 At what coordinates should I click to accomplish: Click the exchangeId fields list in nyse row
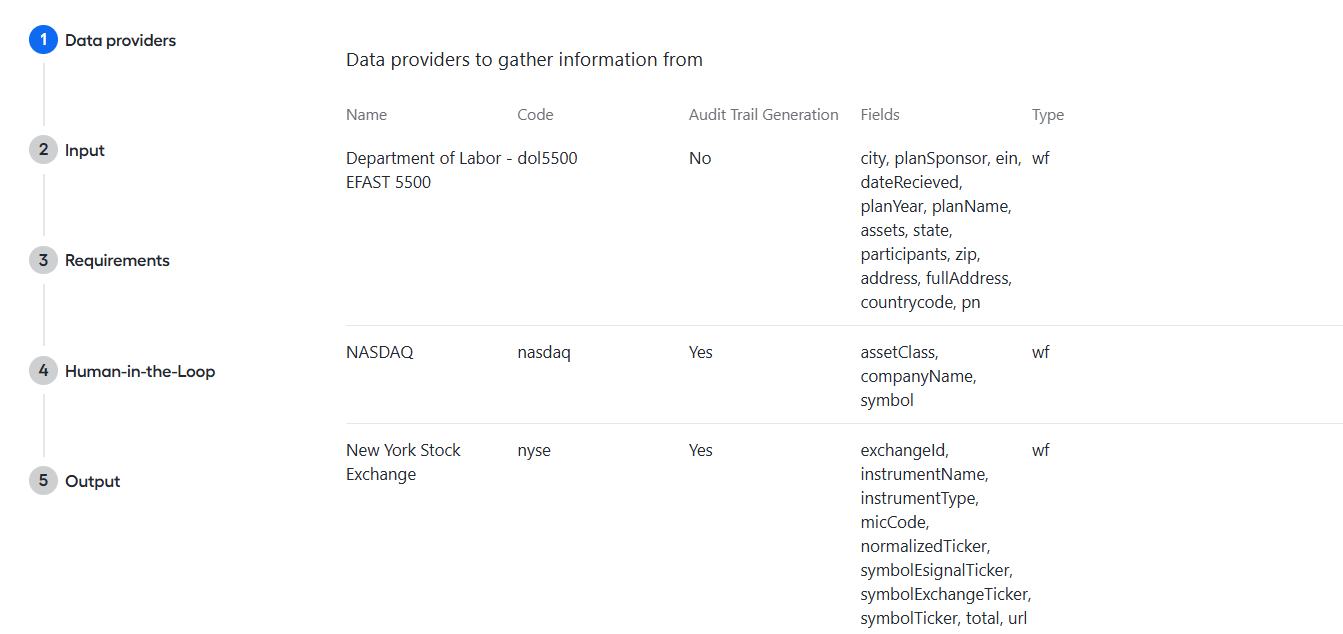click(946, 534)
